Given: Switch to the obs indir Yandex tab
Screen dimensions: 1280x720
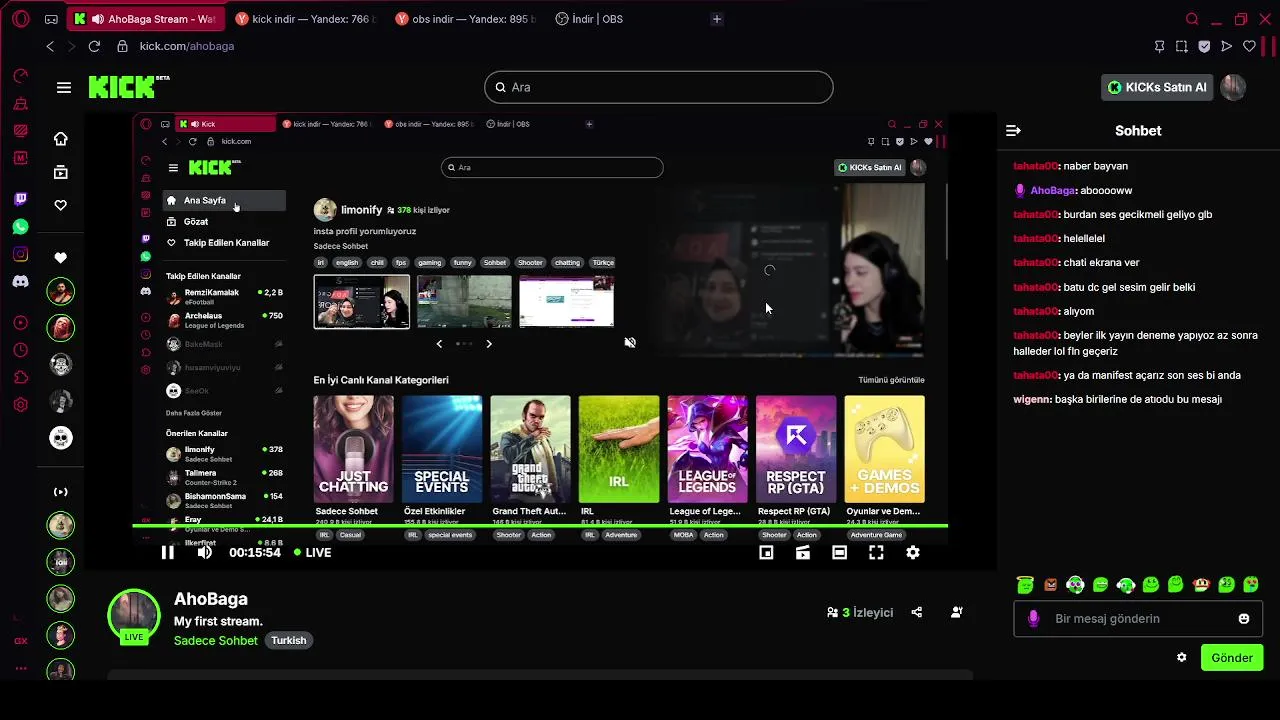Looking at the screenshot, I should point(465,19).
